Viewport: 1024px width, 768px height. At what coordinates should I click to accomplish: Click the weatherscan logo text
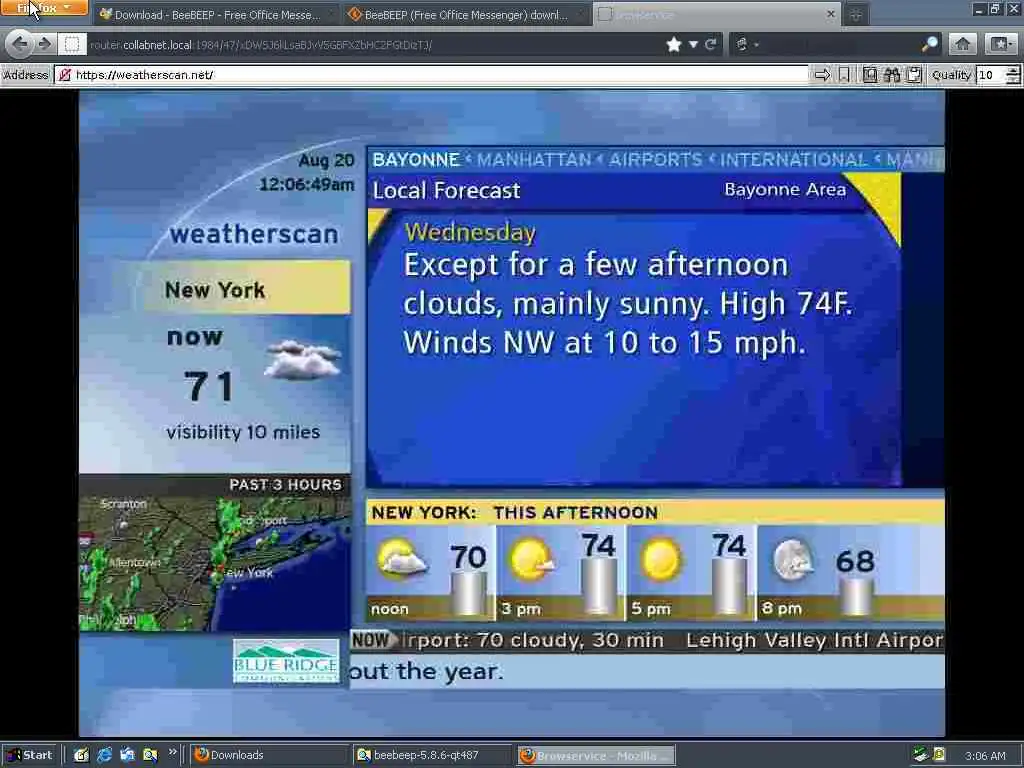254,234
